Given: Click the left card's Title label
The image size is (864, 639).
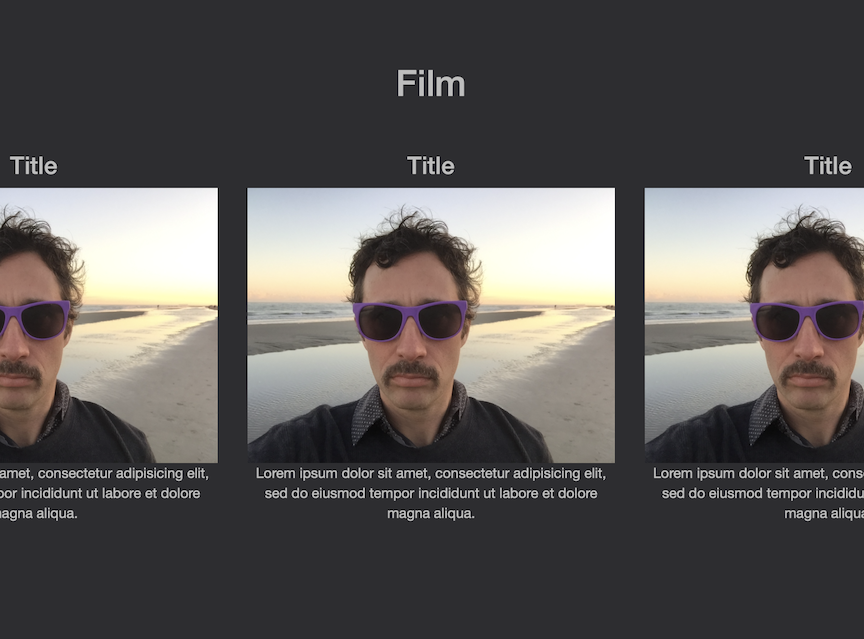Looking at the screenshot, I should click(33, 166).
